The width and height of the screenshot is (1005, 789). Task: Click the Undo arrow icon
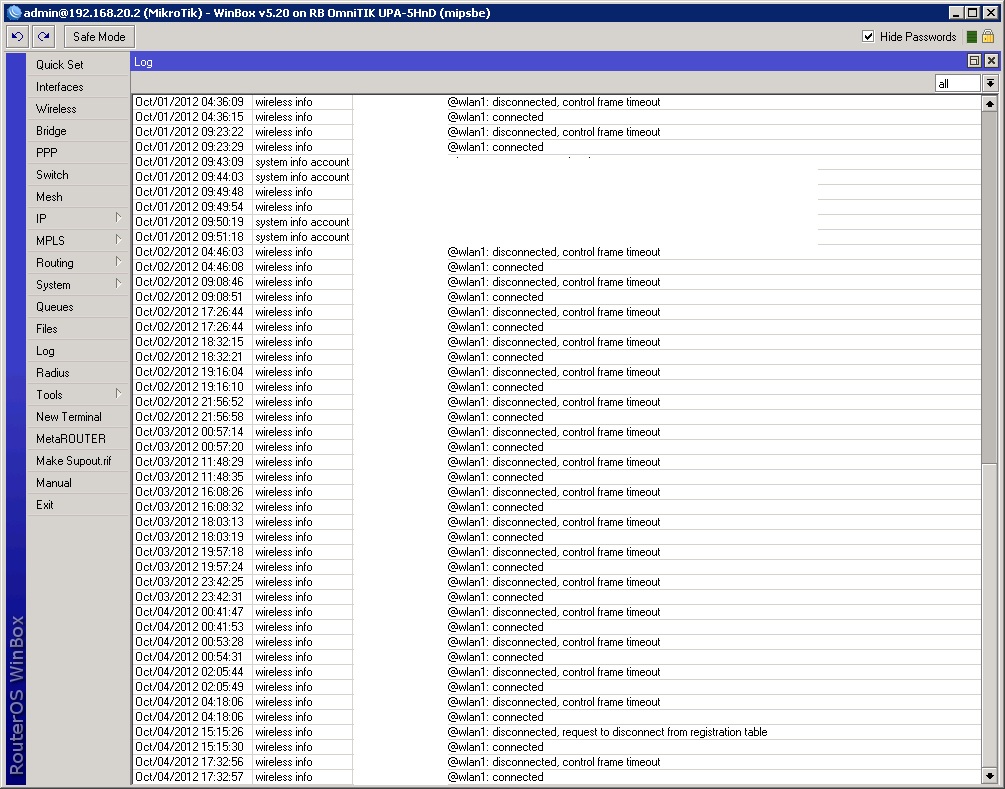[17, 36]
